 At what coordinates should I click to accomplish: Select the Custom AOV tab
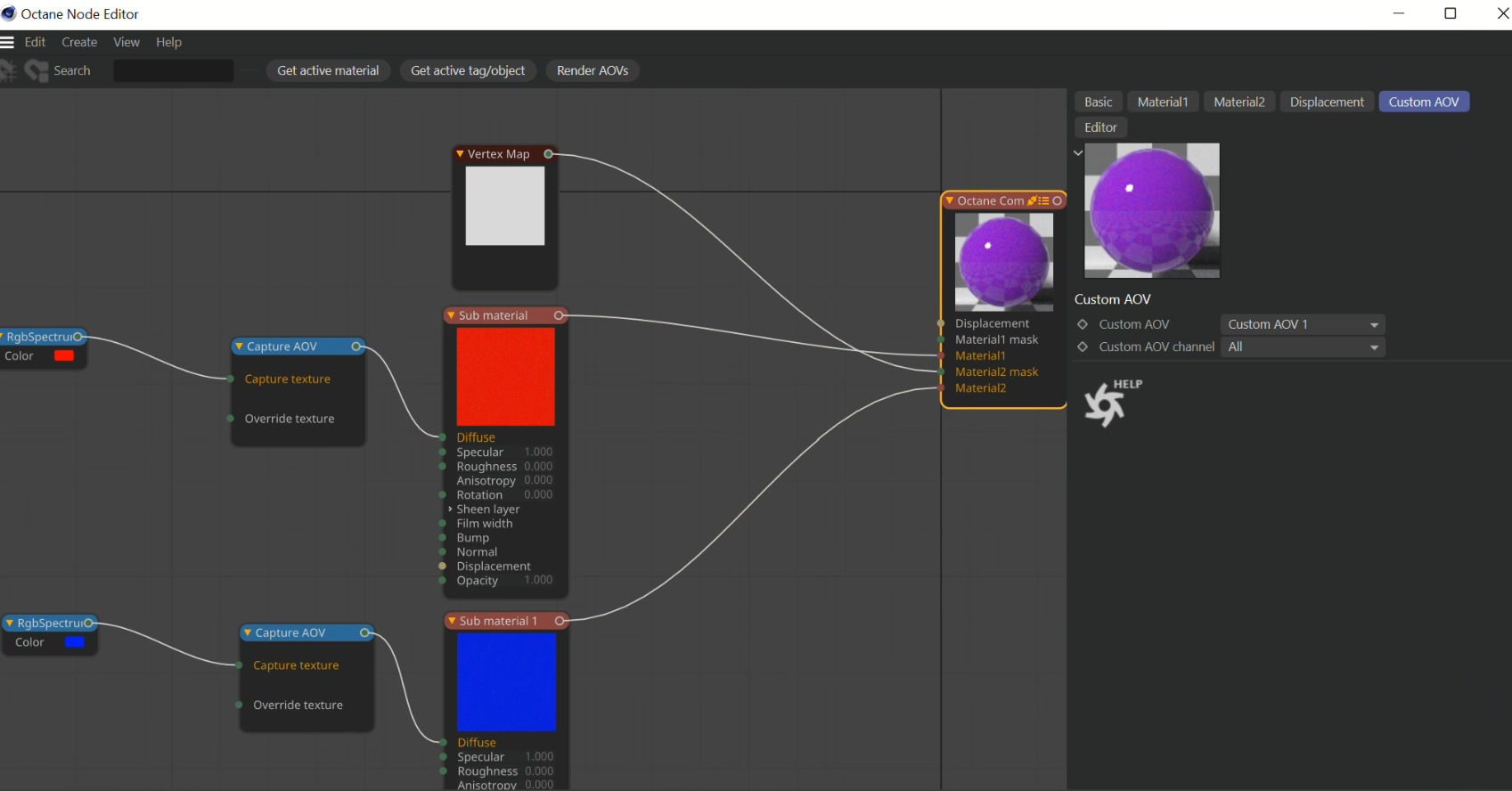point(1424,102)
